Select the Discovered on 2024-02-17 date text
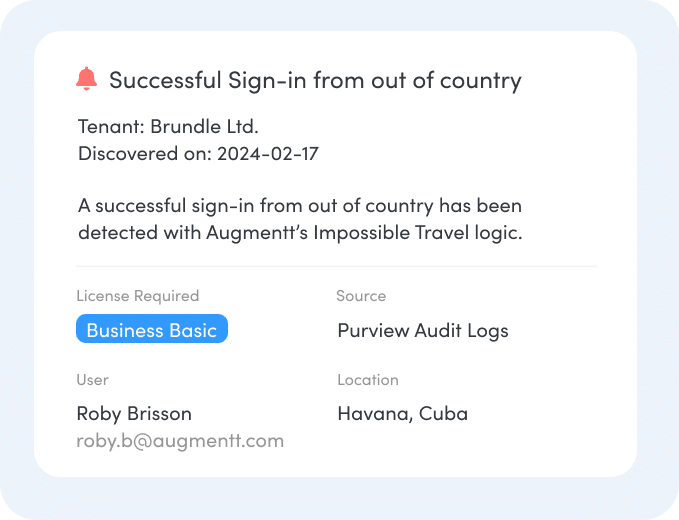 (x=198, y=154)
